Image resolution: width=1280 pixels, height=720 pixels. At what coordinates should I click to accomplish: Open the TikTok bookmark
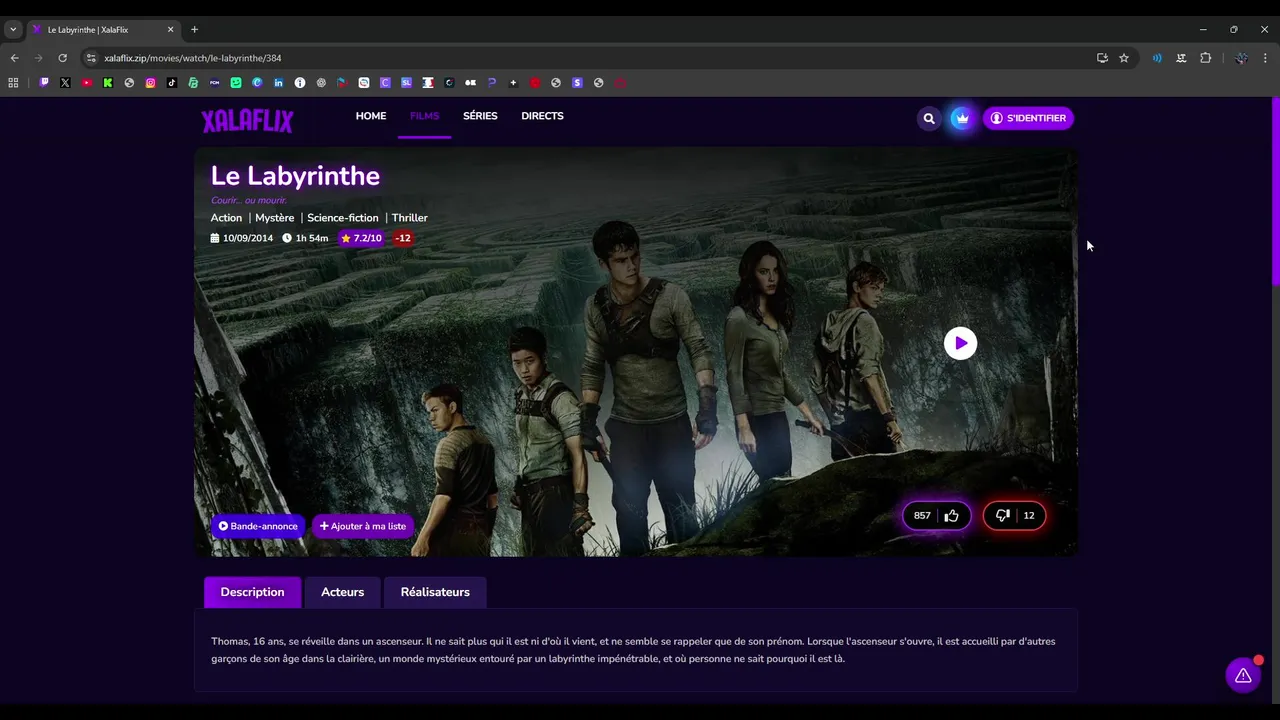coord(172,83)
